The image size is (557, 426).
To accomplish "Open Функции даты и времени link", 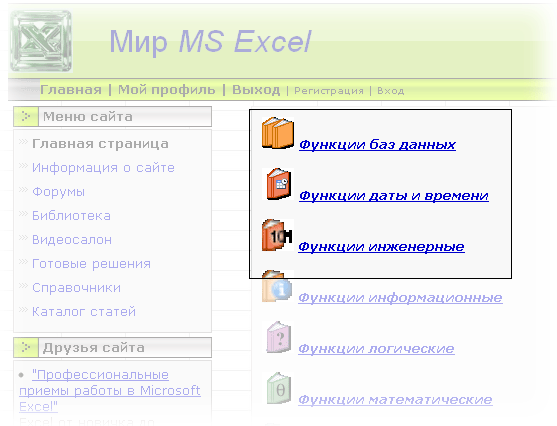I will coord(394,196).
